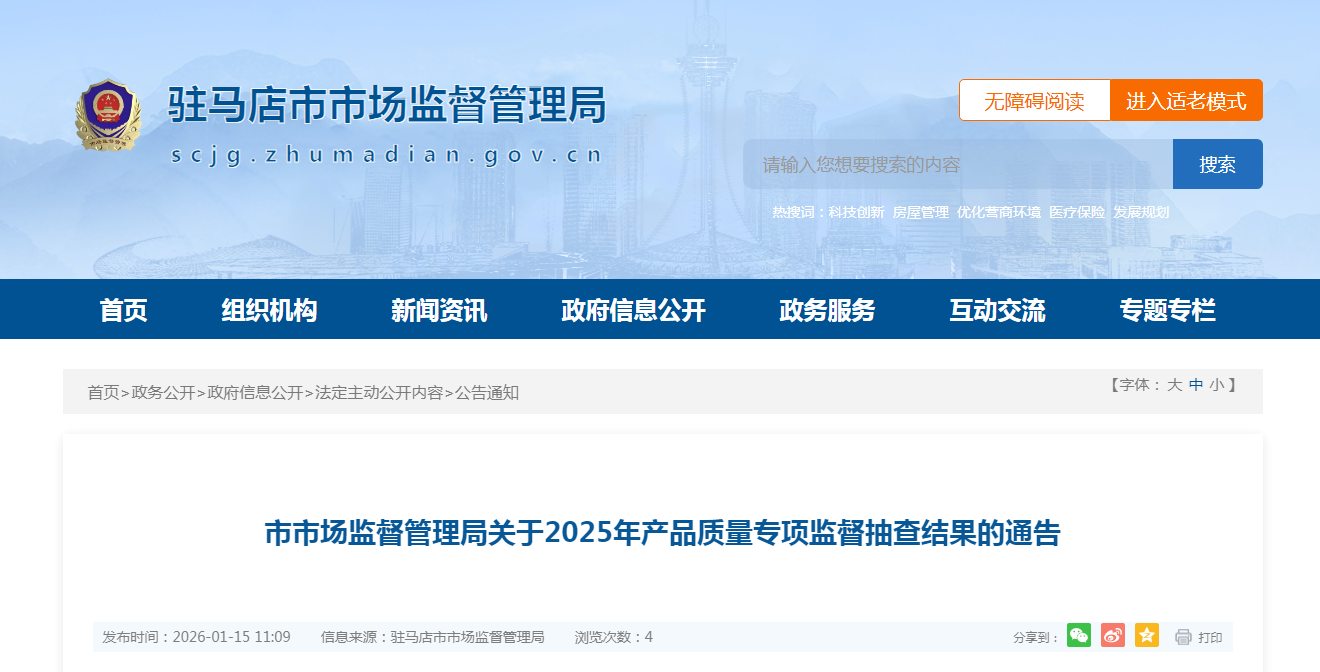Click the national emblem logo
Screen dimensions: 1320x672
108,115
